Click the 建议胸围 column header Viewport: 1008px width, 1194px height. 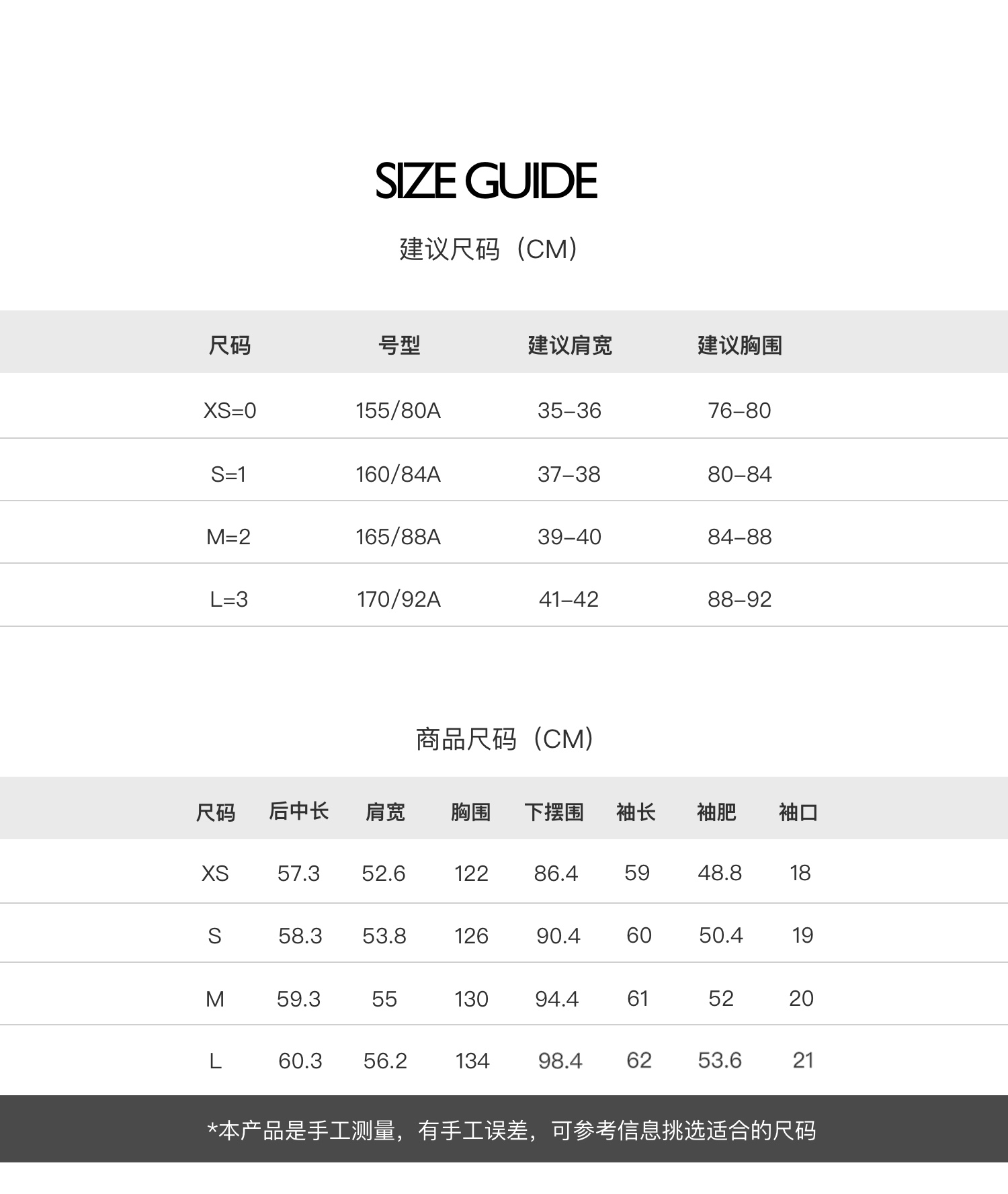coord(739,345)
